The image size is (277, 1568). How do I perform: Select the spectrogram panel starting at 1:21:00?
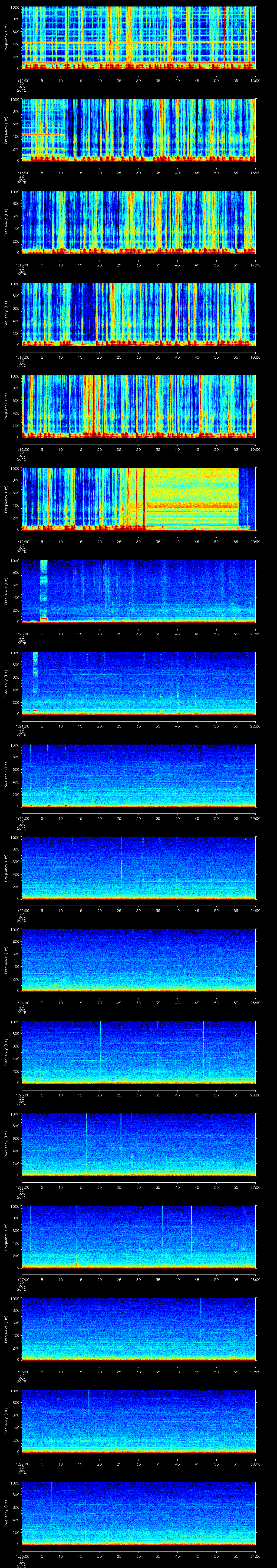pos(139,683)
